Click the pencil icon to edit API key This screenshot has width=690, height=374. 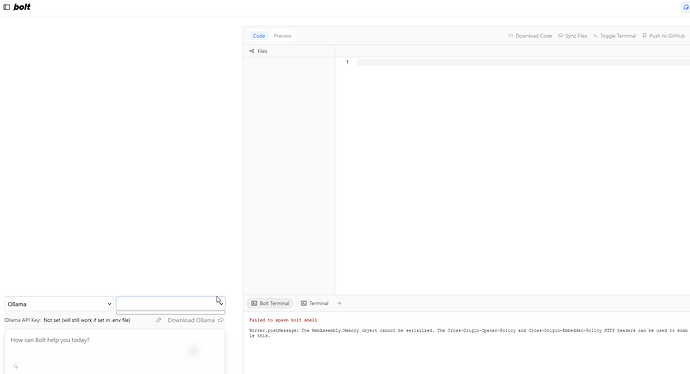coord(159,320)
